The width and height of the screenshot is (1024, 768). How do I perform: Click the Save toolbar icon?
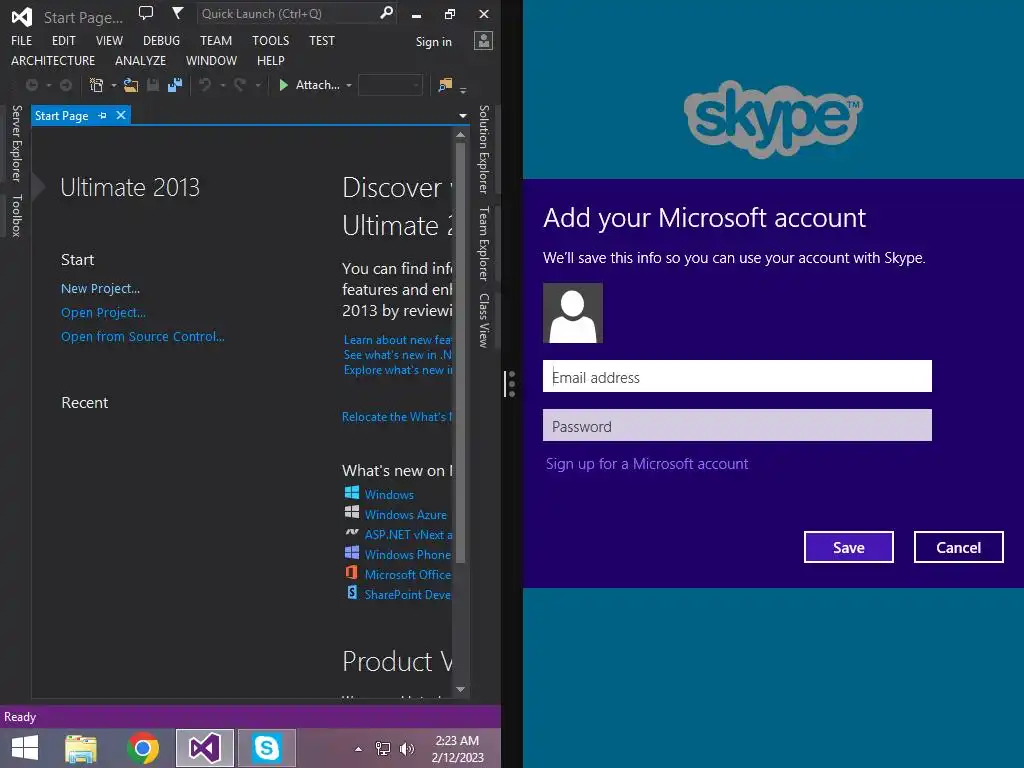point(153,85)
